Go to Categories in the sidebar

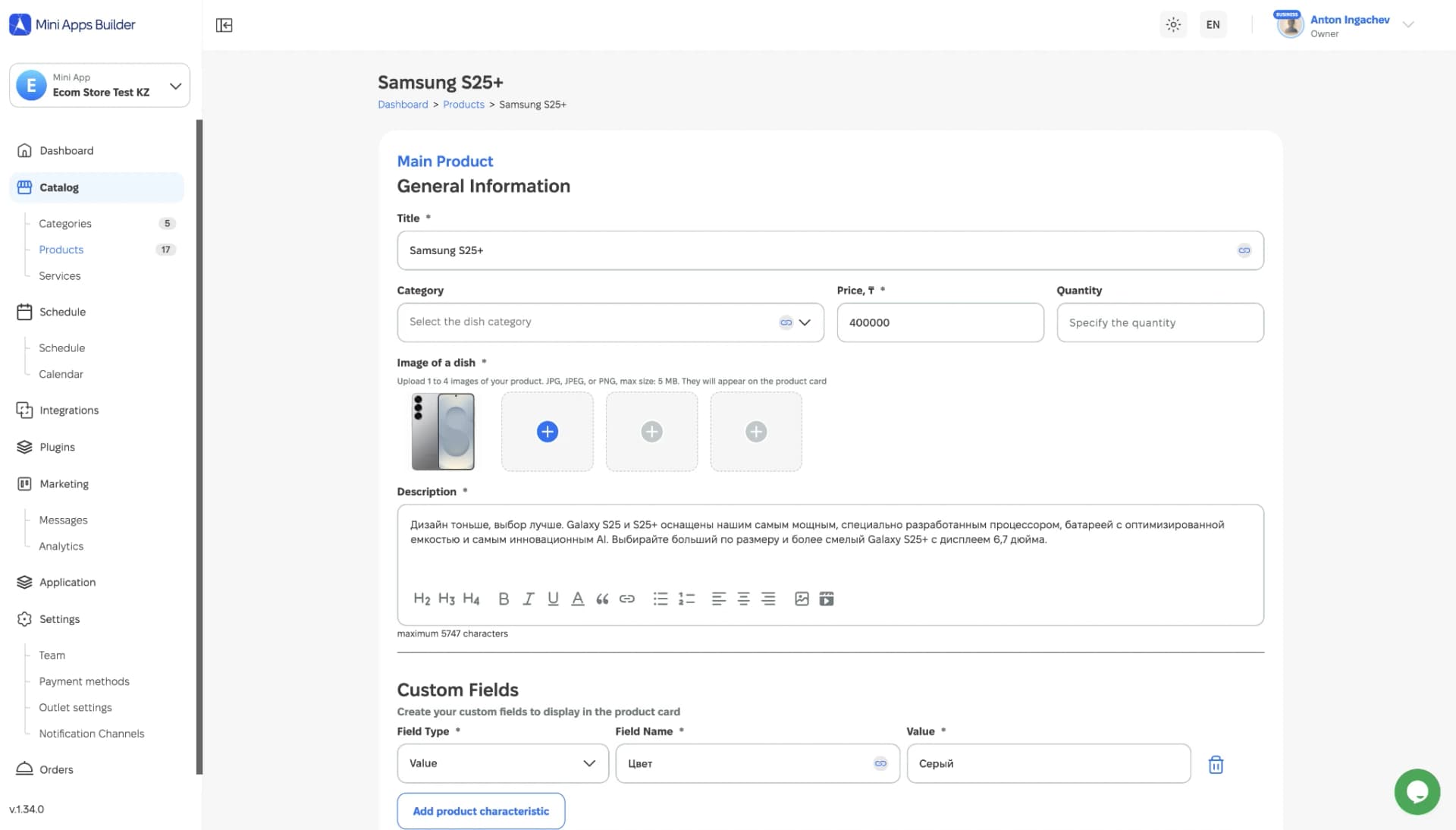65,223
